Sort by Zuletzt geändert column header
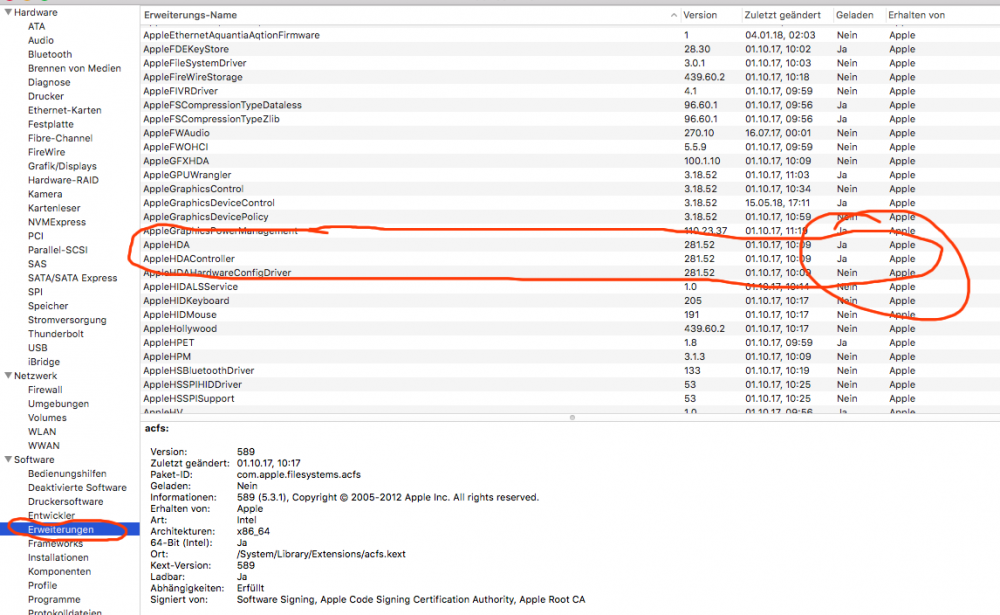The image size is (1000, 615). (x=782, y=15)
